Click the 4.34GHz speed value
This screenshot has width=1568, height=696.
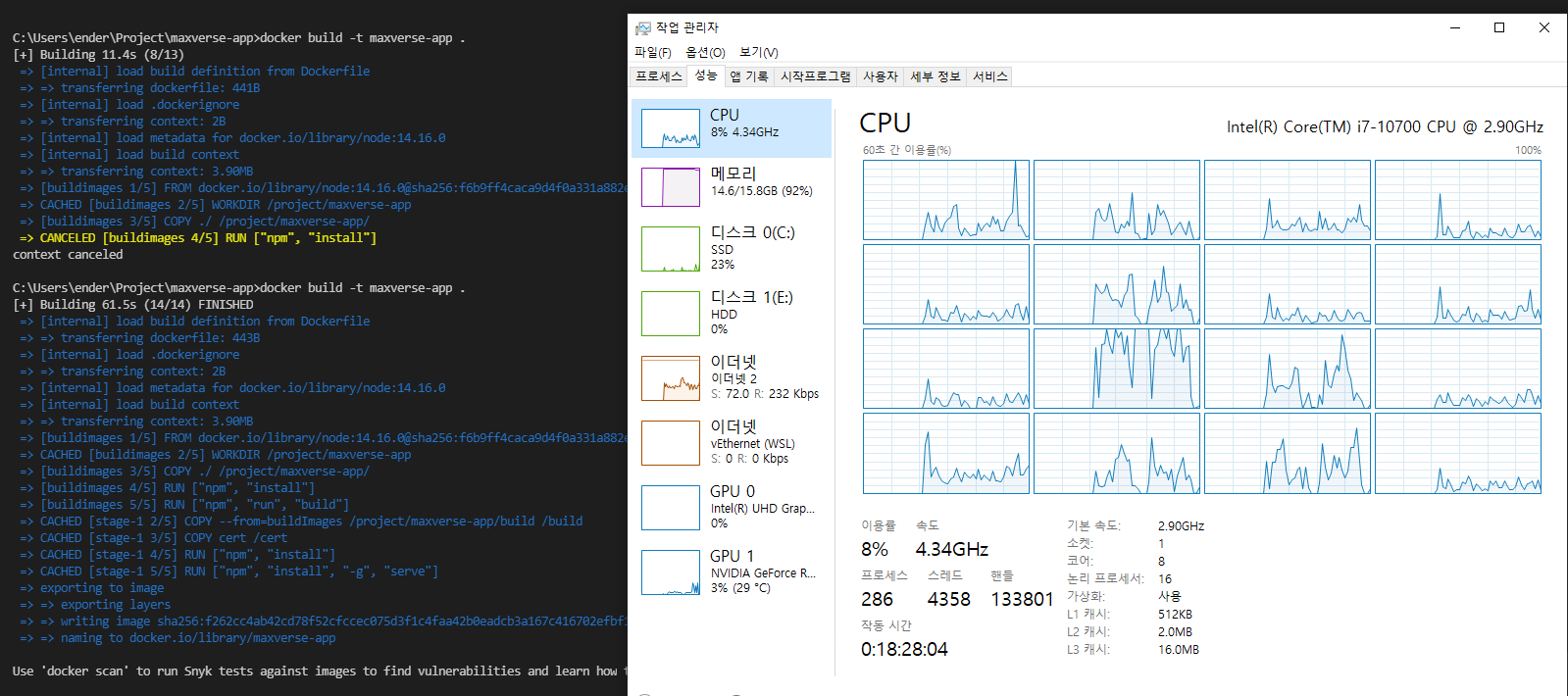click(952, 549)
